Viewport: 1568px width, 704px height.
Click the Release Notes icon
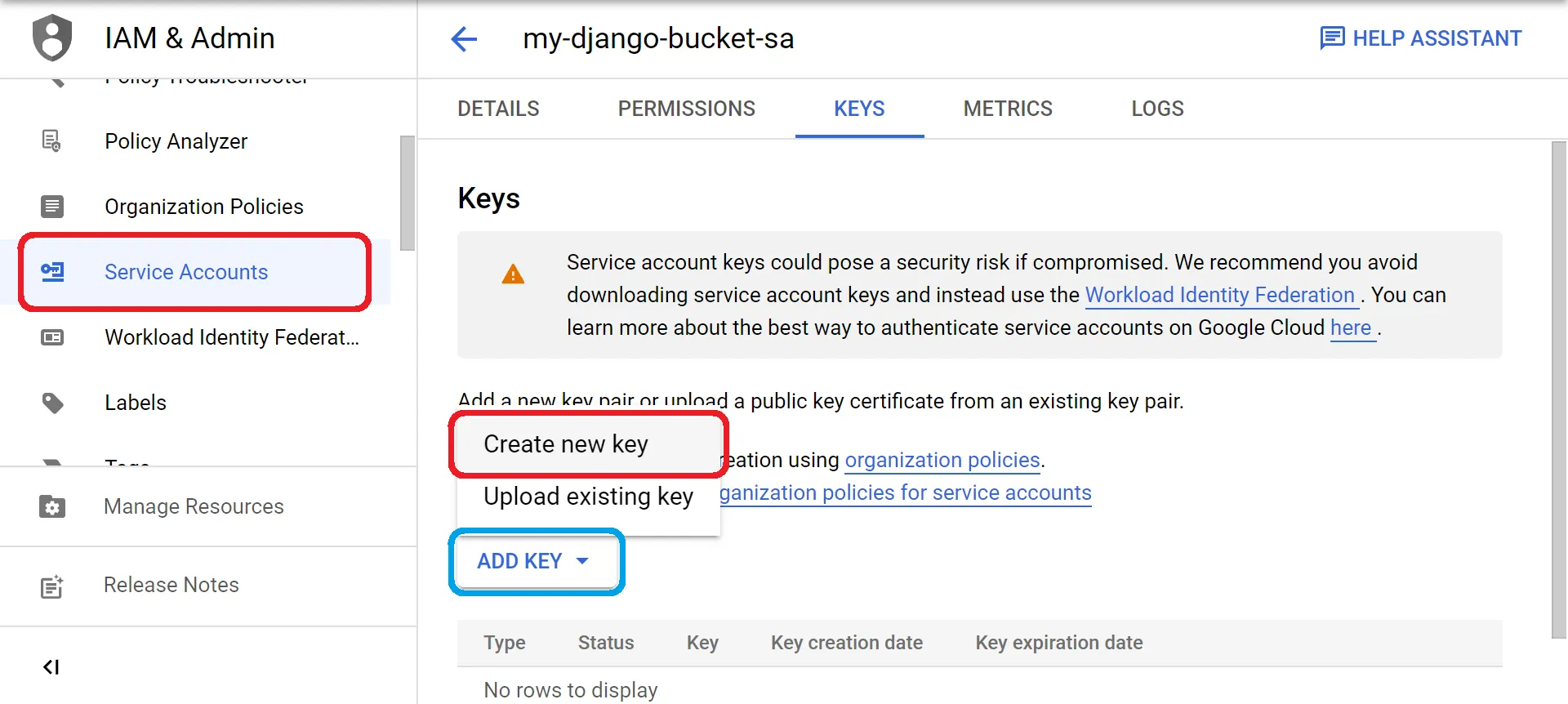52,586
